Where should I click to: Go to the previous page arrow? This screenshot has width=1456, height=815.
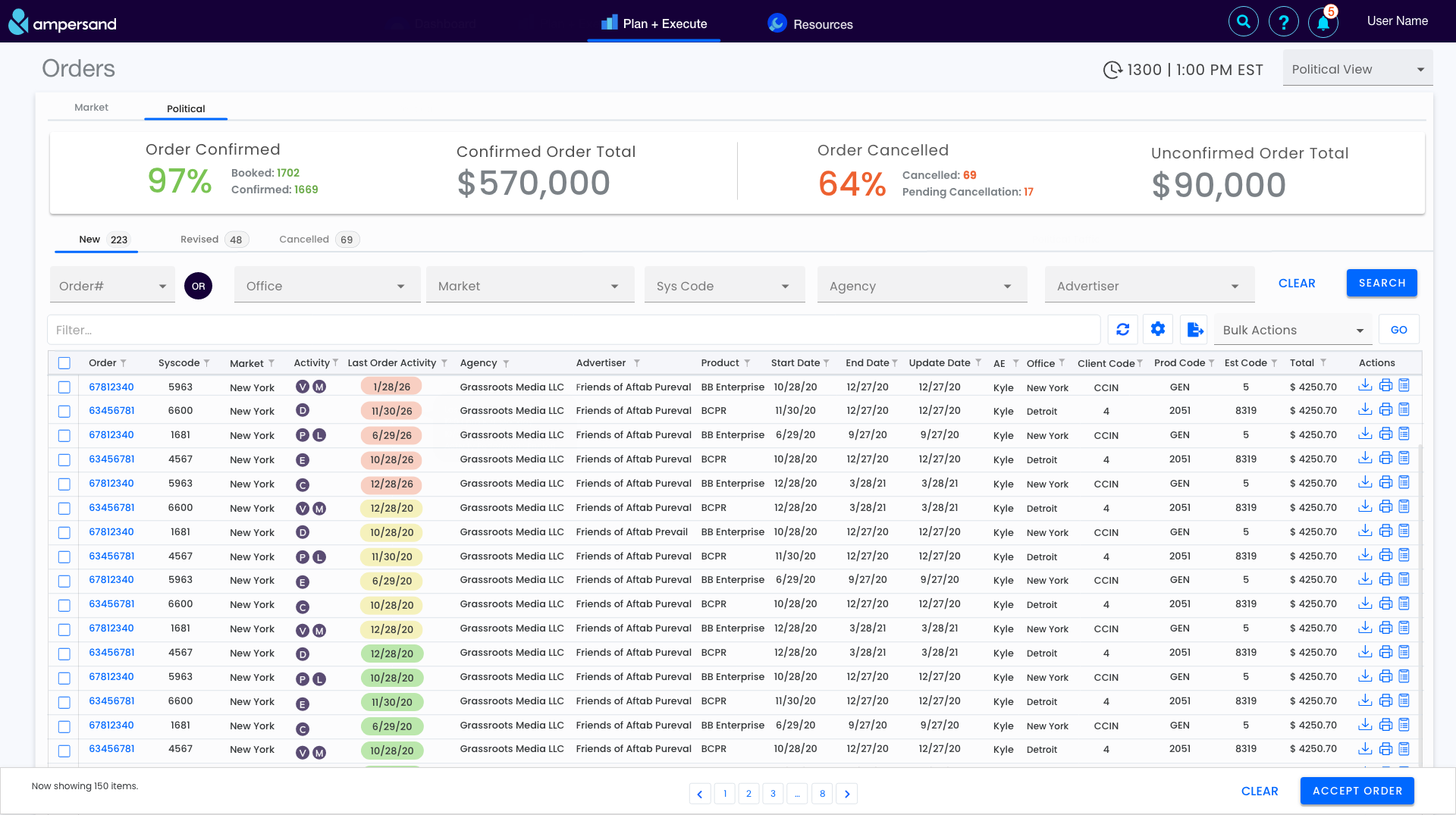pos(700,794)
